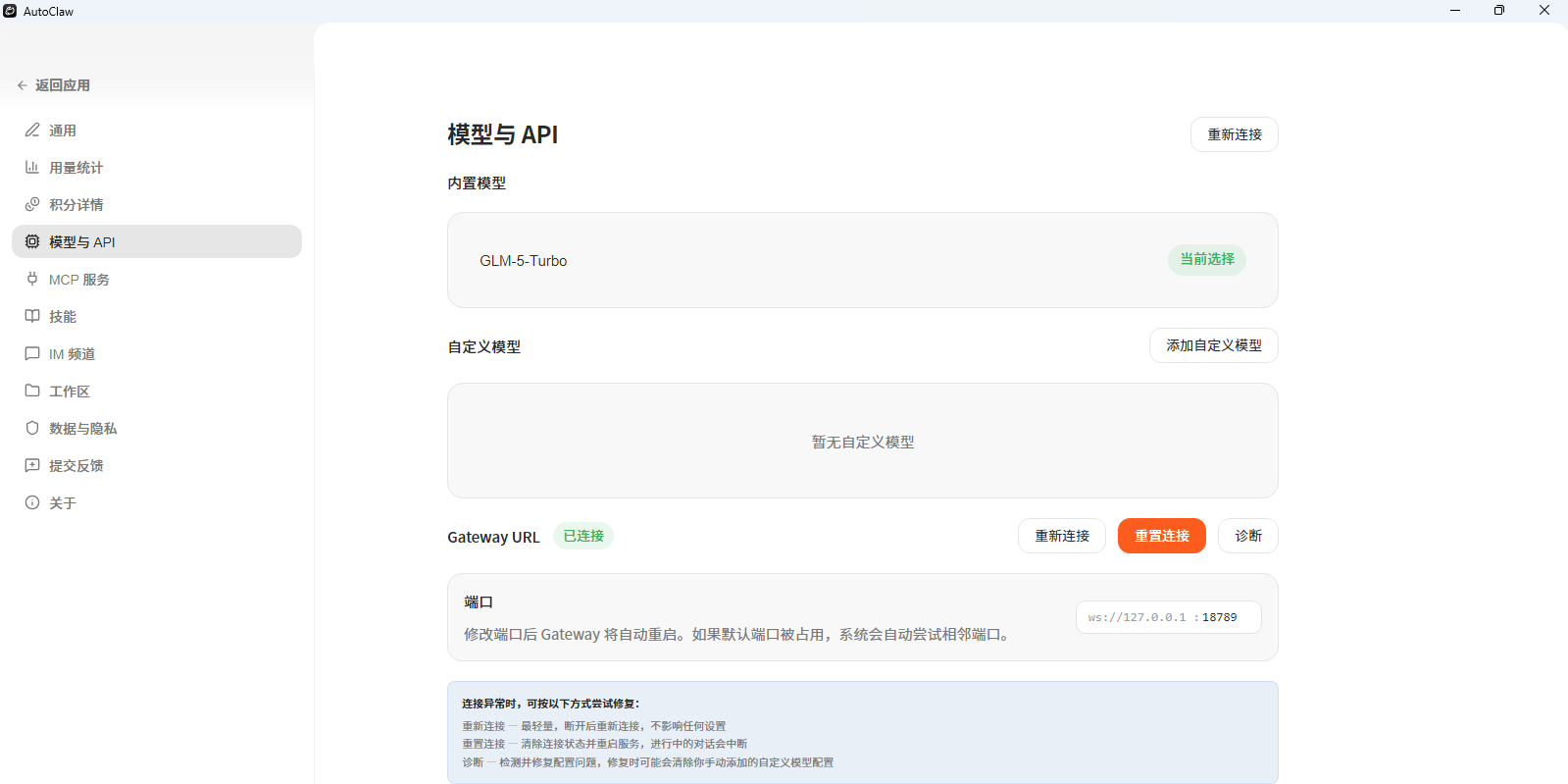Go back using the 返回应用 arrow
This screenshot has width=1568, height=784.
pos(23,85)
